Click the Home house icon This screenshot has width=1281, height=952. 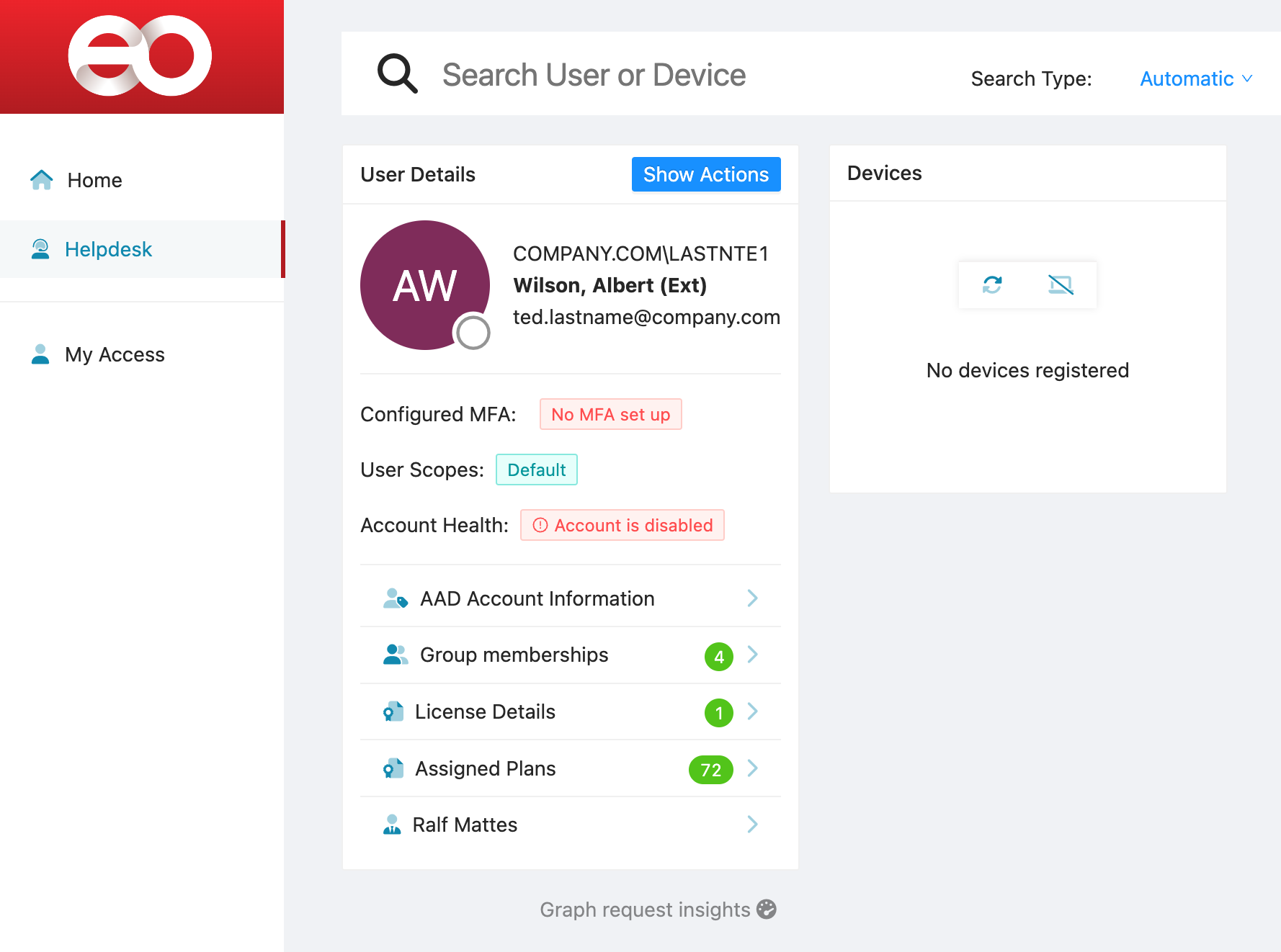point(42,180)
